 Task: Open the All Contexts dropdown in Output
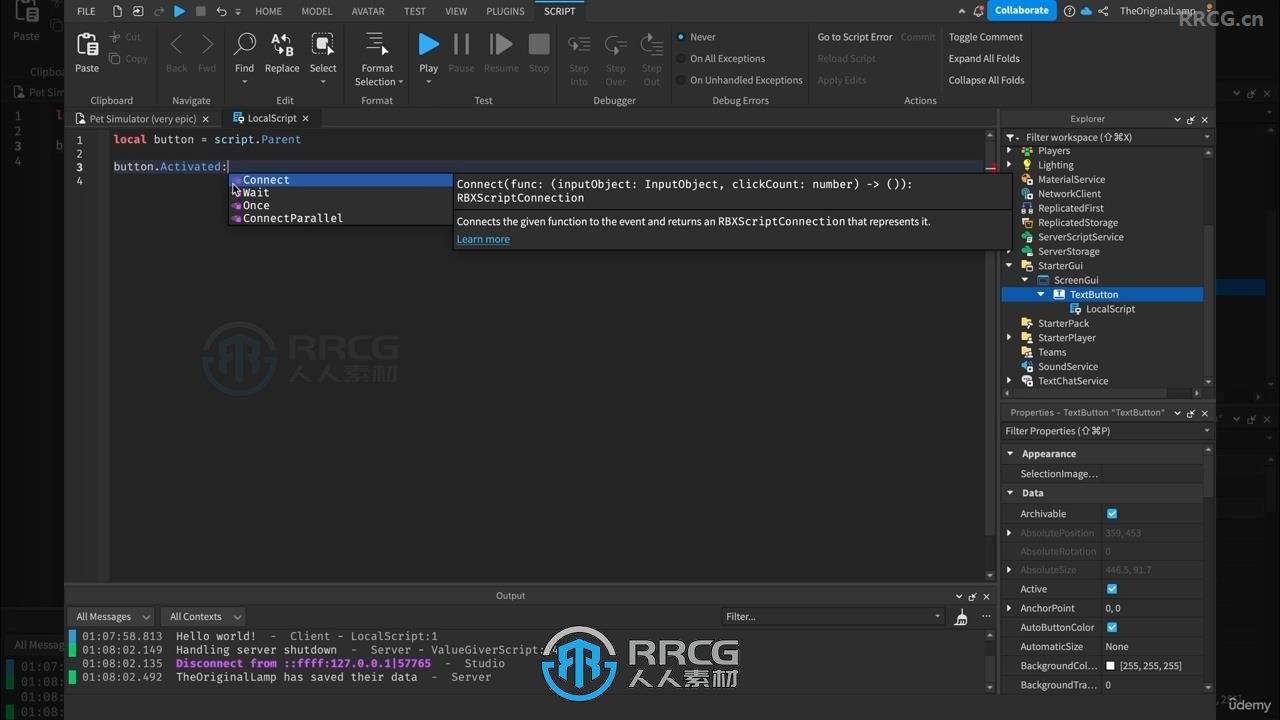[203, 617]
